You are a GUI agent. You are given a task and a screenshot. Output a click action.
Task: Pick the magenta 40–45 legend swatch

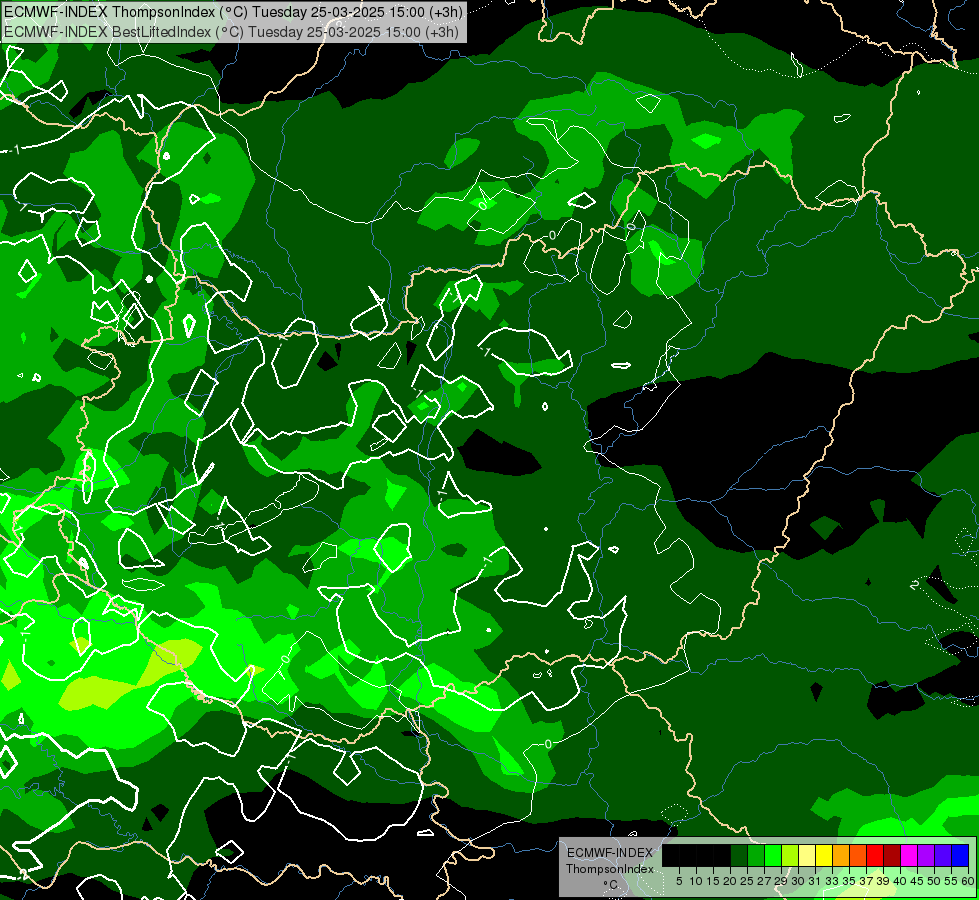[909, 855]
